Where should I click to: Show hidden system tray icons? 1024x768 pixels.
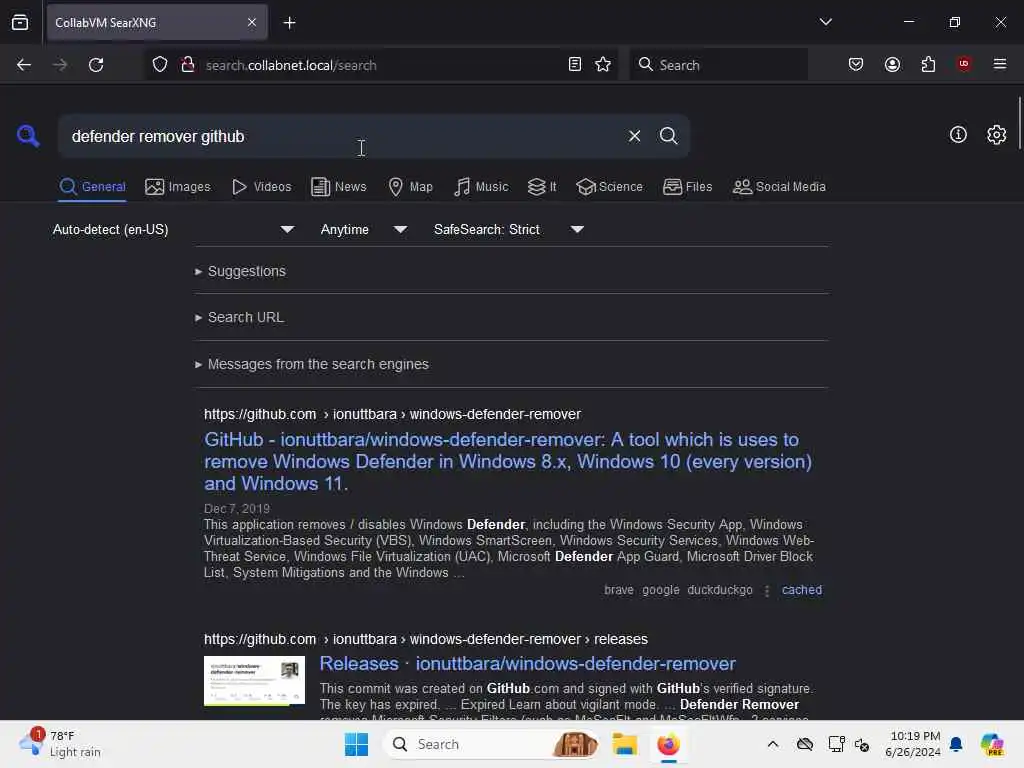pos(773,744)
